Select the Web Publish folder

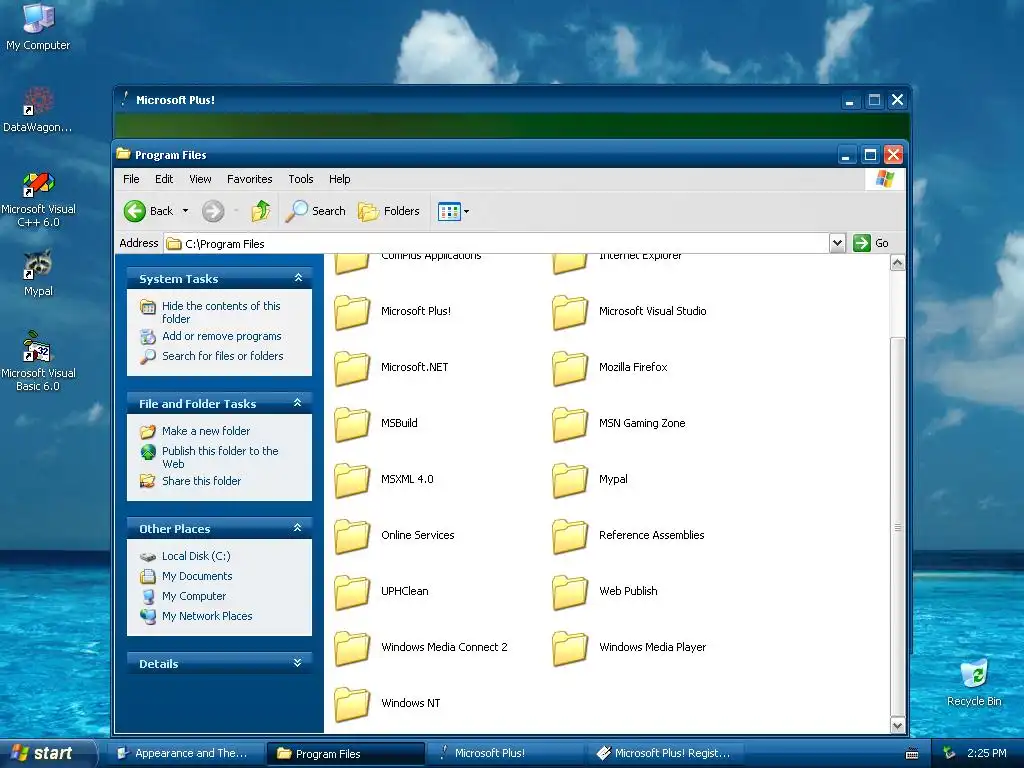[605, 592]
